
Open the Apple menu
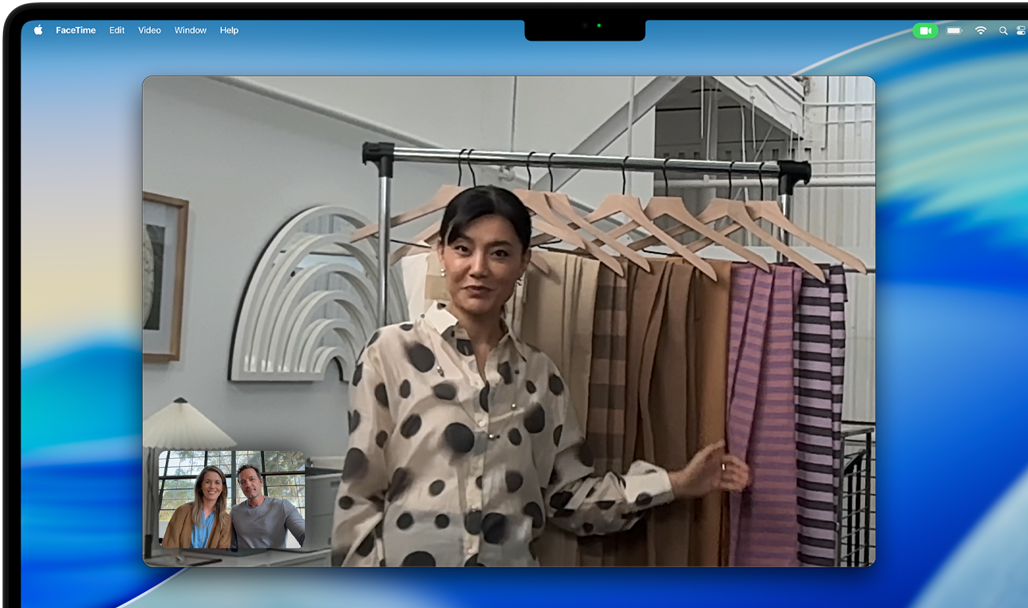(38, 30)
